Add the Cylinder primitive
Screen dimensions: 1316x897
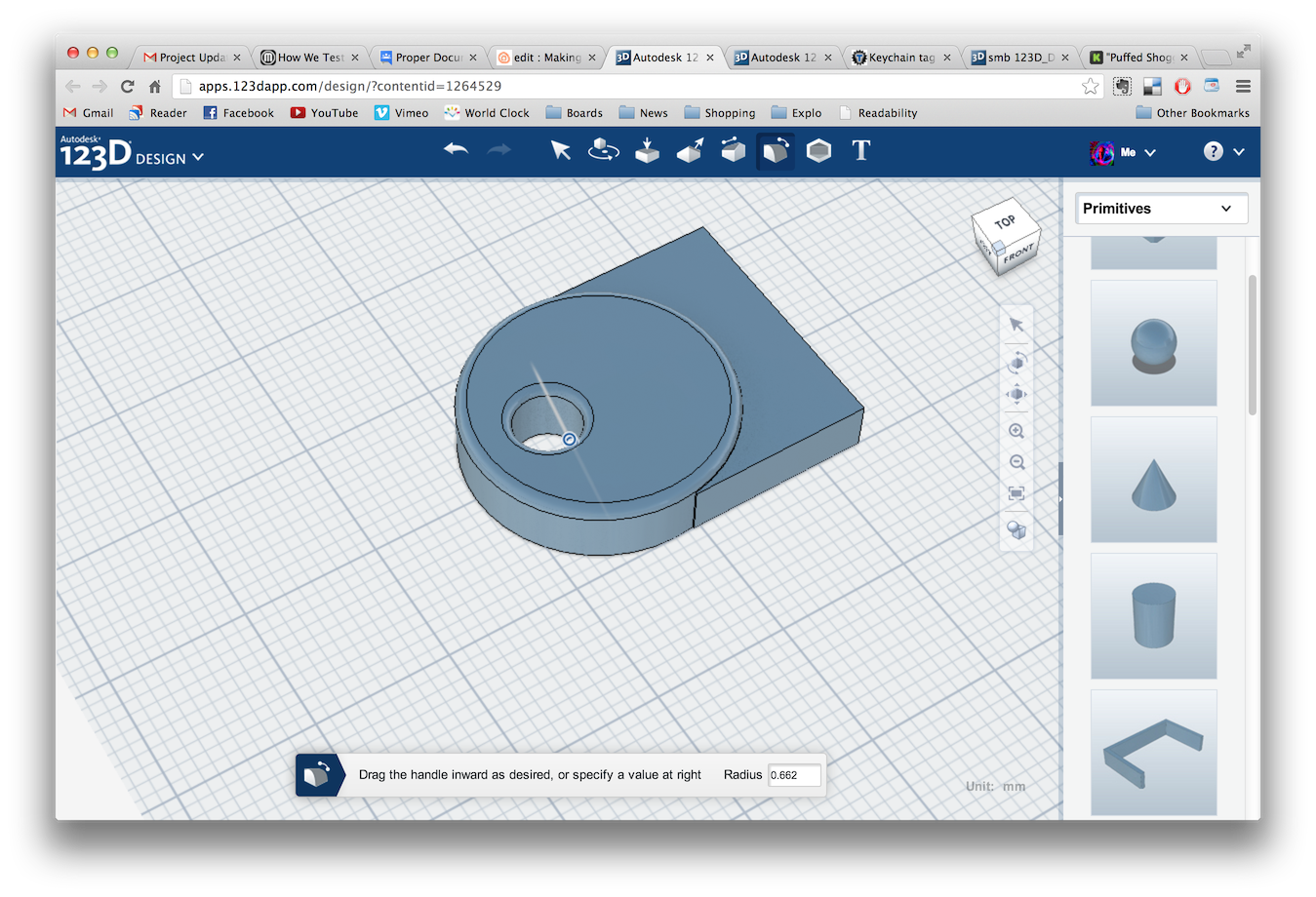[1154, 616]
